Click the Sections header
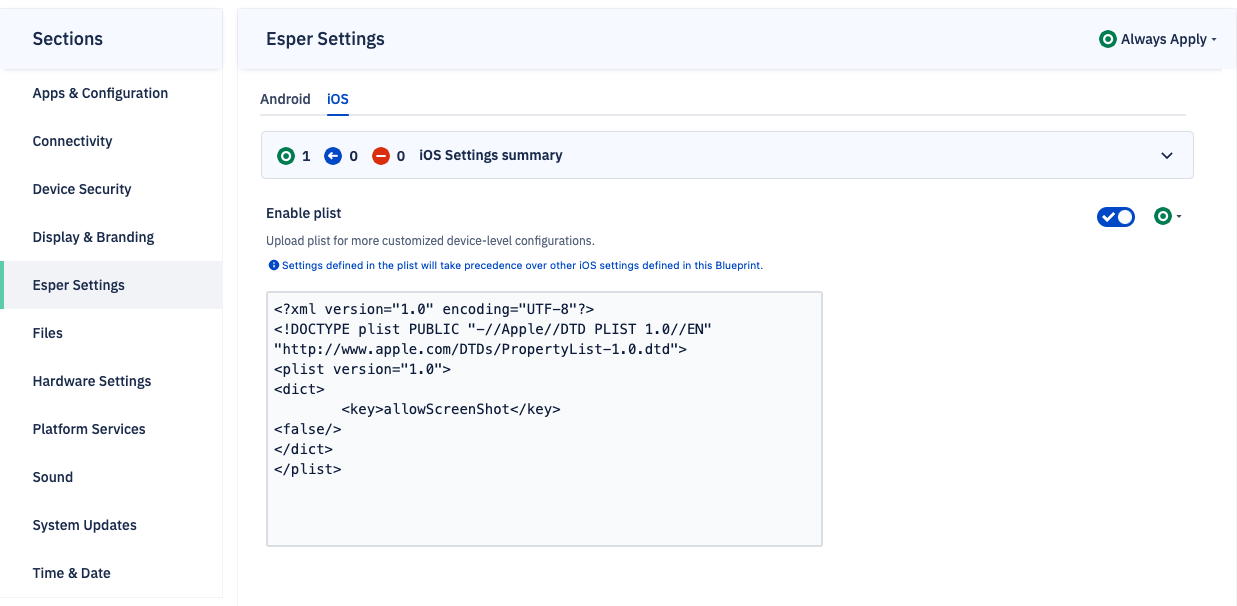This screenshot has height=606, width=1237. [x=68, y=39]
